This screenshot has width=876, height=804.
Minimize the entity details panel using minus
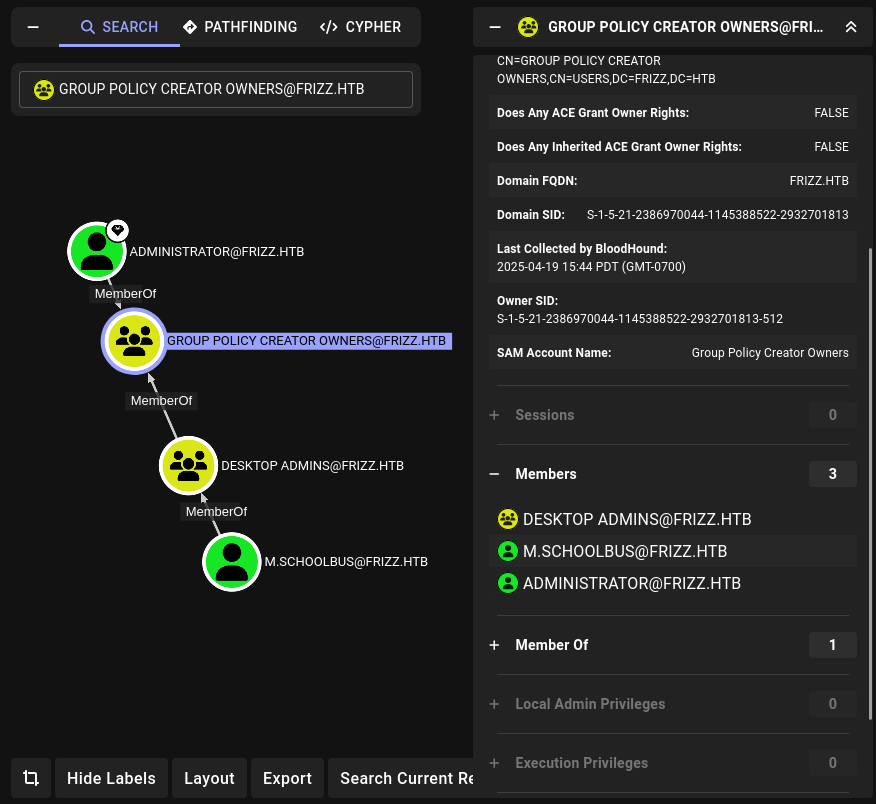pos(495,27)
